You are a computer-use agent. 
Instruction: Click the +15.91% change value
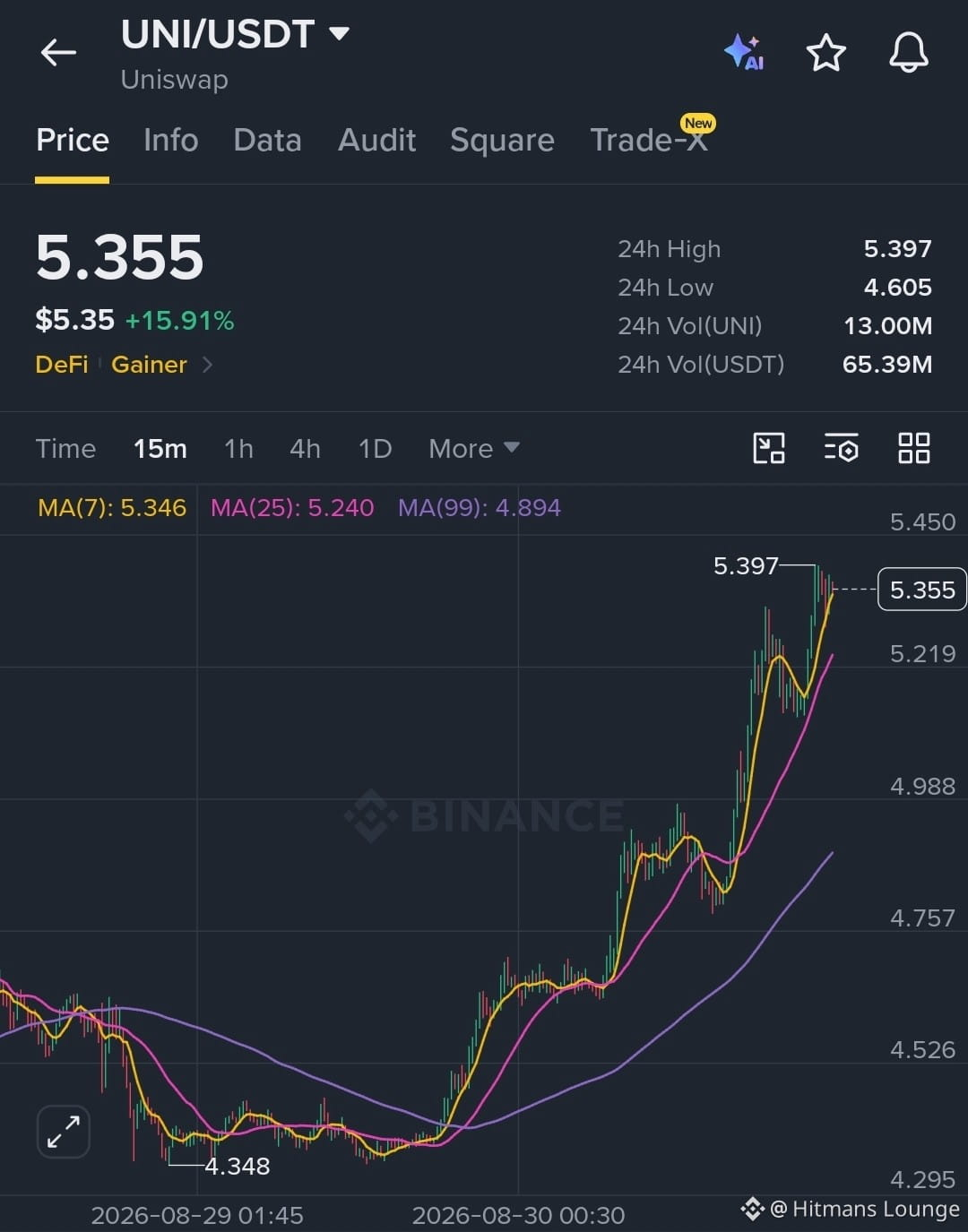coord(179,321)
